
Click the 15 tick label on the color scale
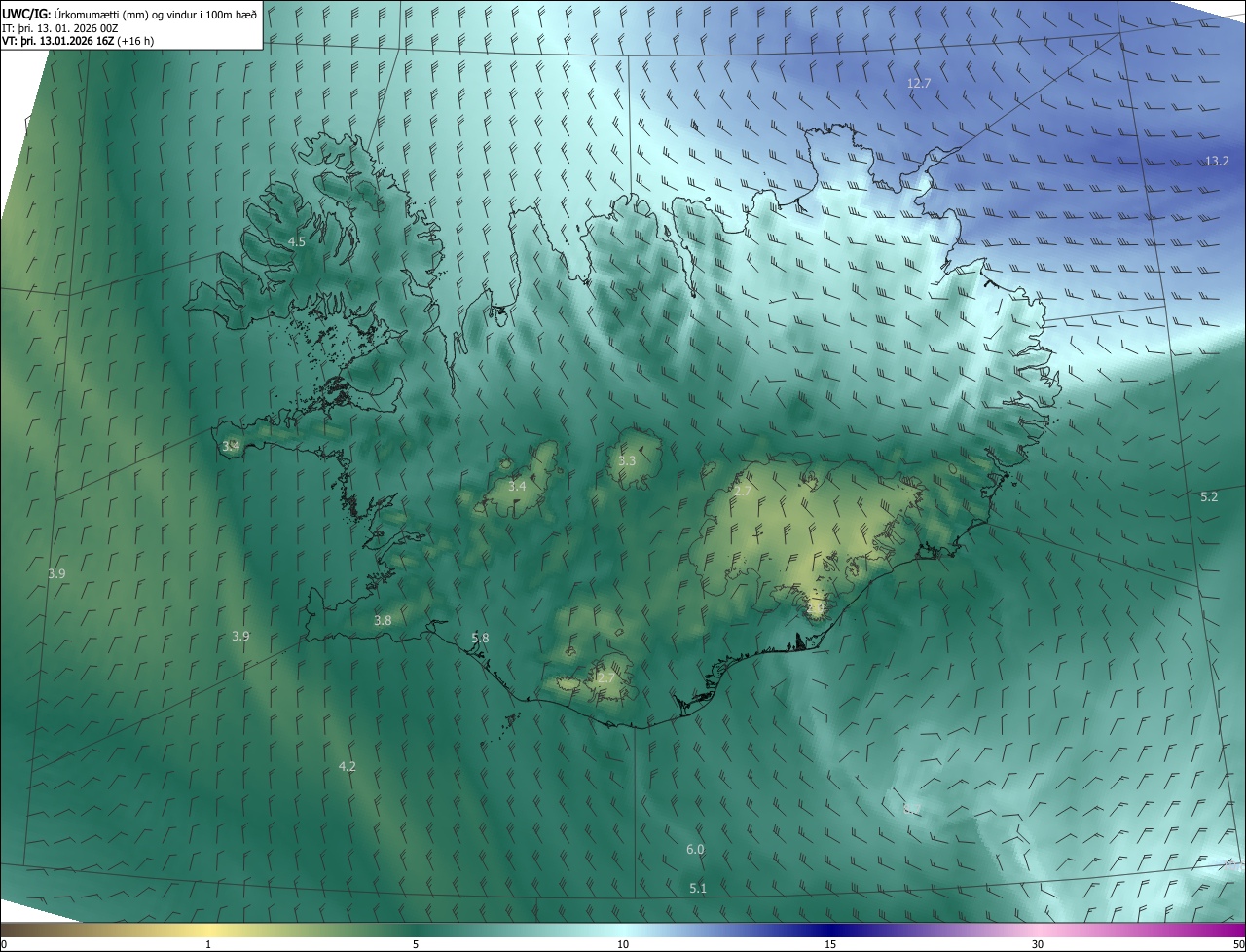pos(830,944)
